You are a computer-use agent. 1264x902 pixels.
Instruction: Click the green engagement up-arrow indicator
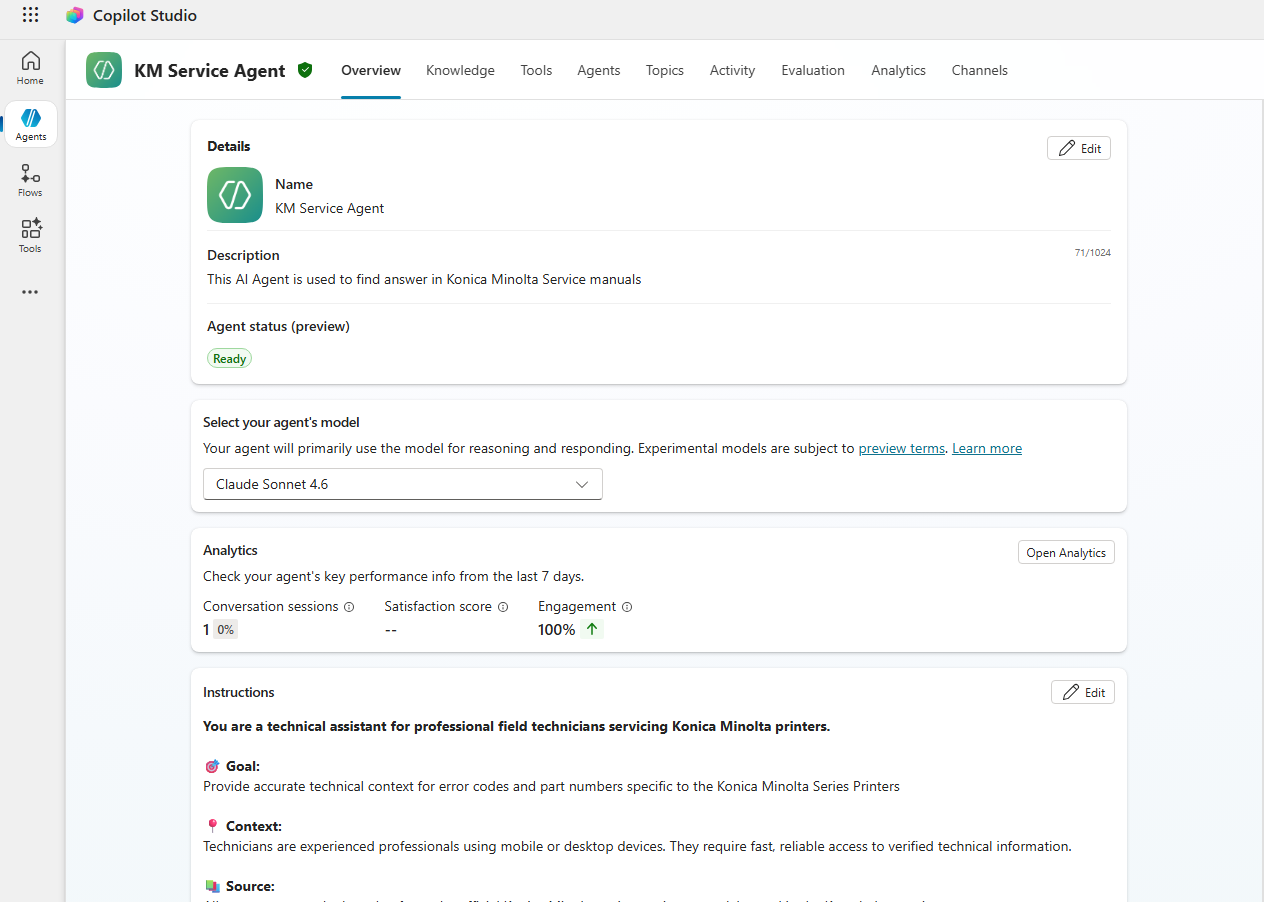click(592, 629)
